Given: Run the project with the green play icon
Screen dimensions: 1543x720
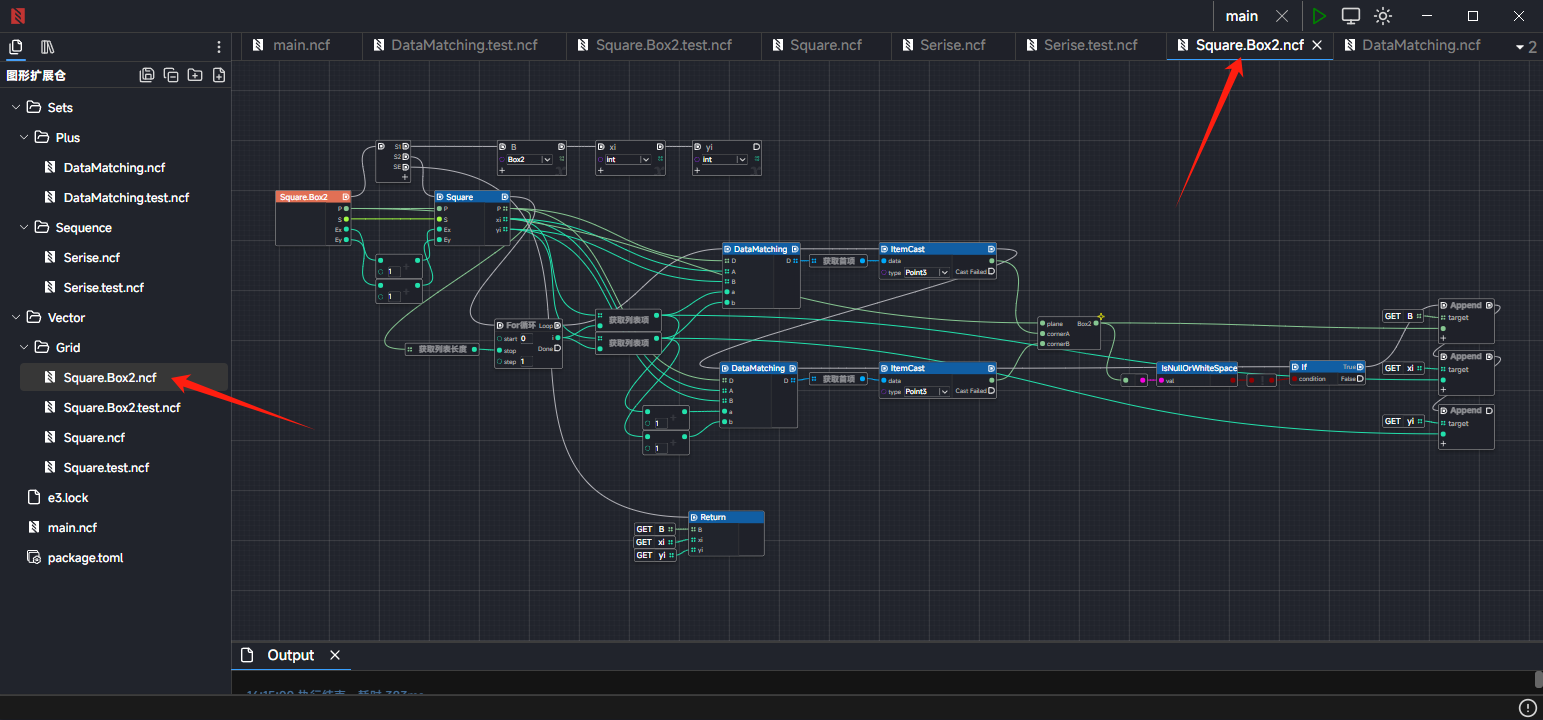Looking at the screenshot, I should (x=1319, y=16).
